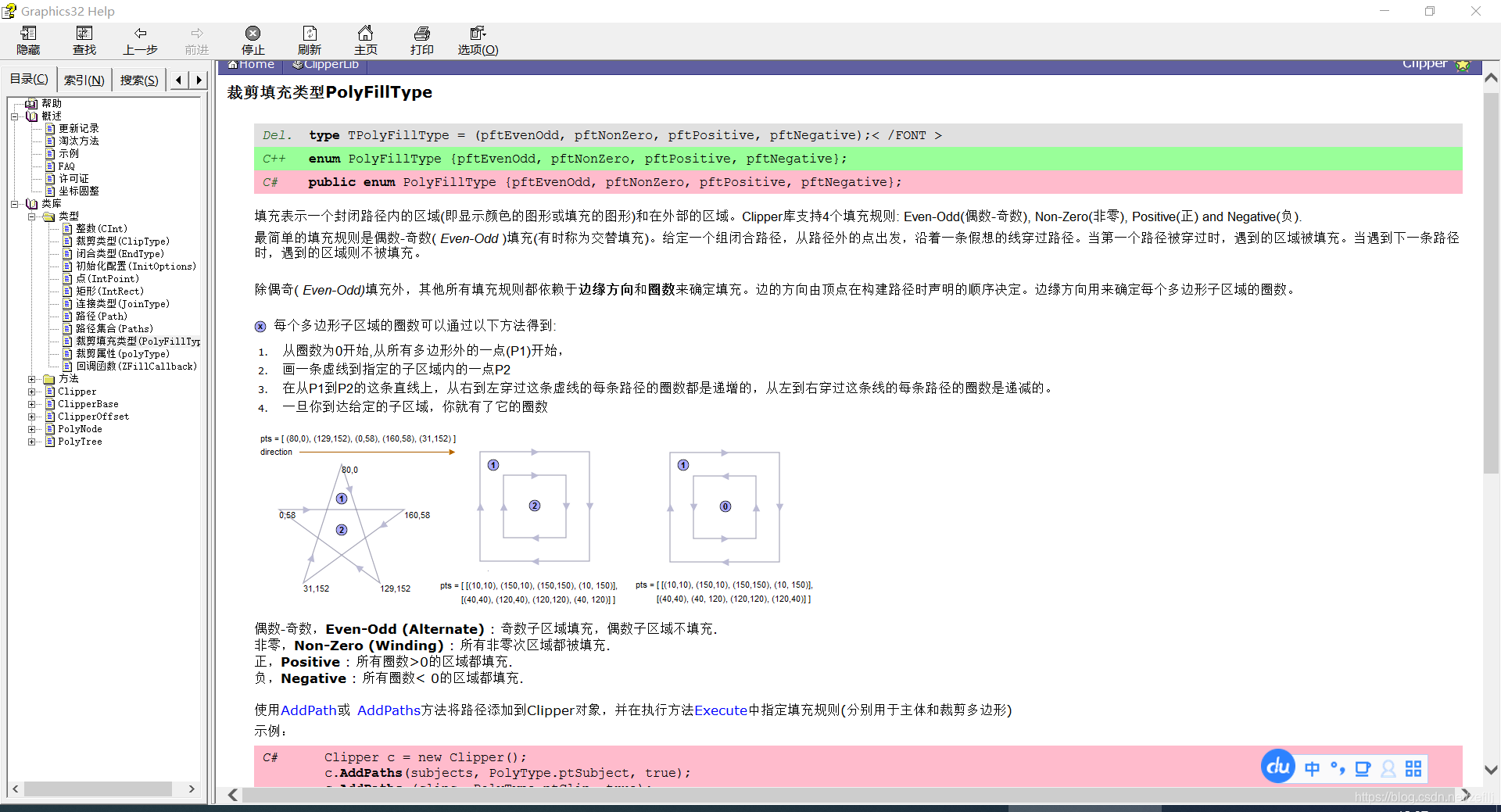Collapse the 类库 tree node
The height and width of the screenshot is (812, 1501).
coord(15,204)
